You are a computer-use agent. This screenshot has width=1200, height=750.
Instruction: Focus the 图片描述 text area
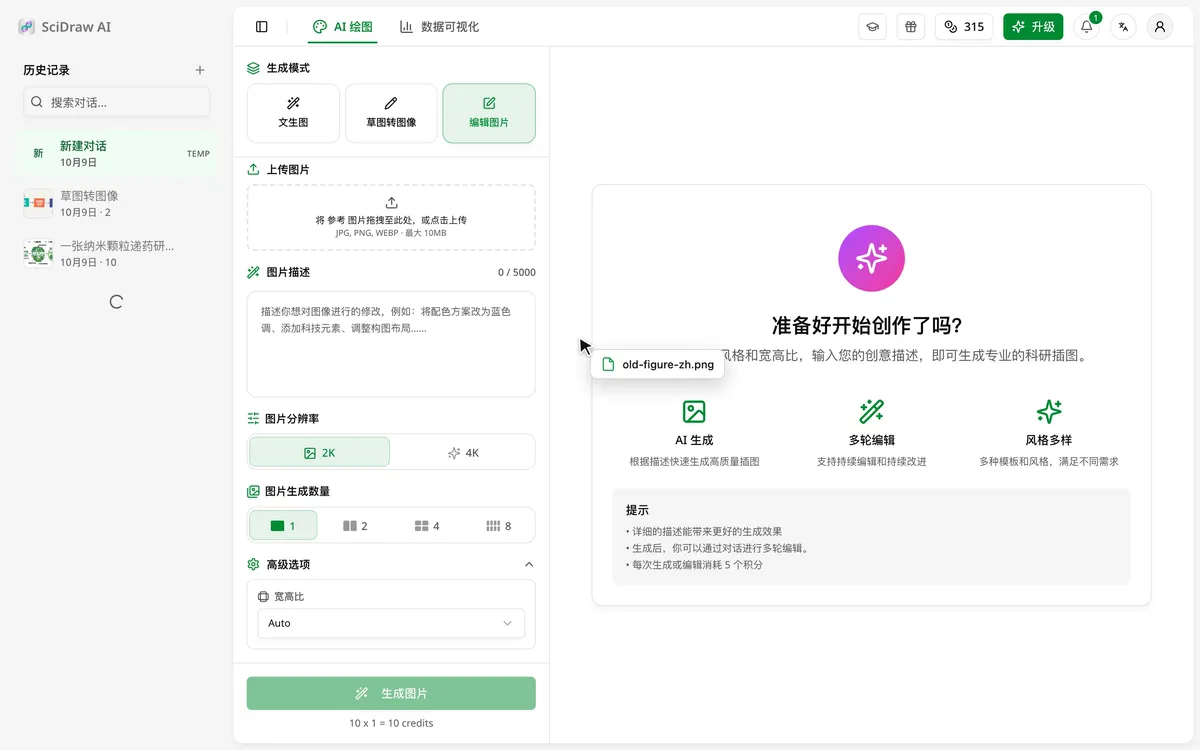point(391,344)
